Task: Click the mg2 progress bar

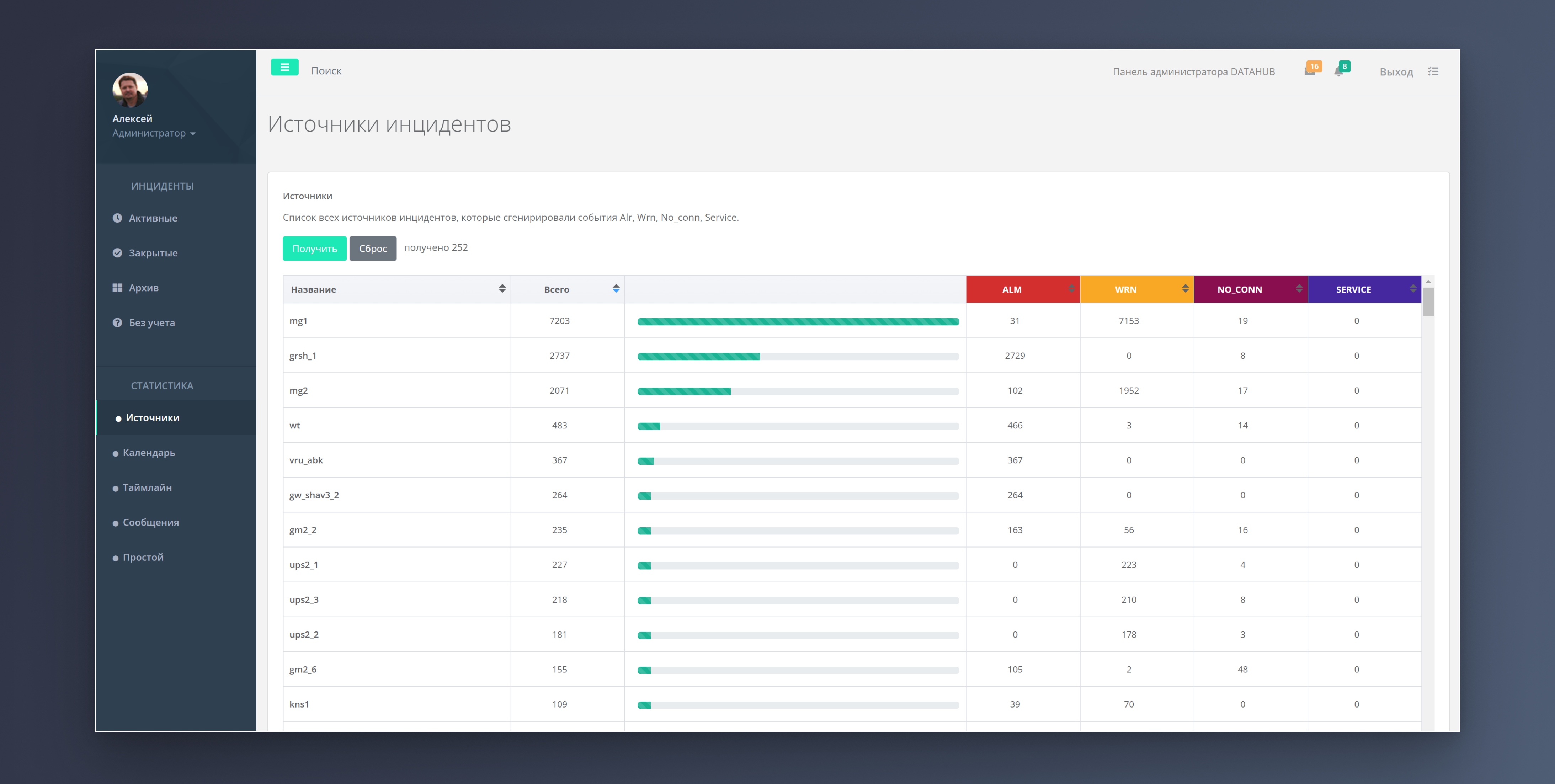Action: (798, 392)
